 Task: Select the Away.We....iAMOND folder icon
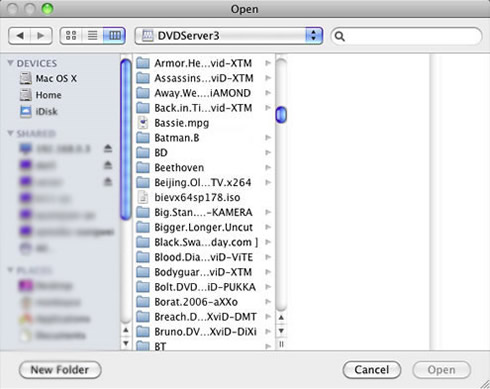point(143,93)
